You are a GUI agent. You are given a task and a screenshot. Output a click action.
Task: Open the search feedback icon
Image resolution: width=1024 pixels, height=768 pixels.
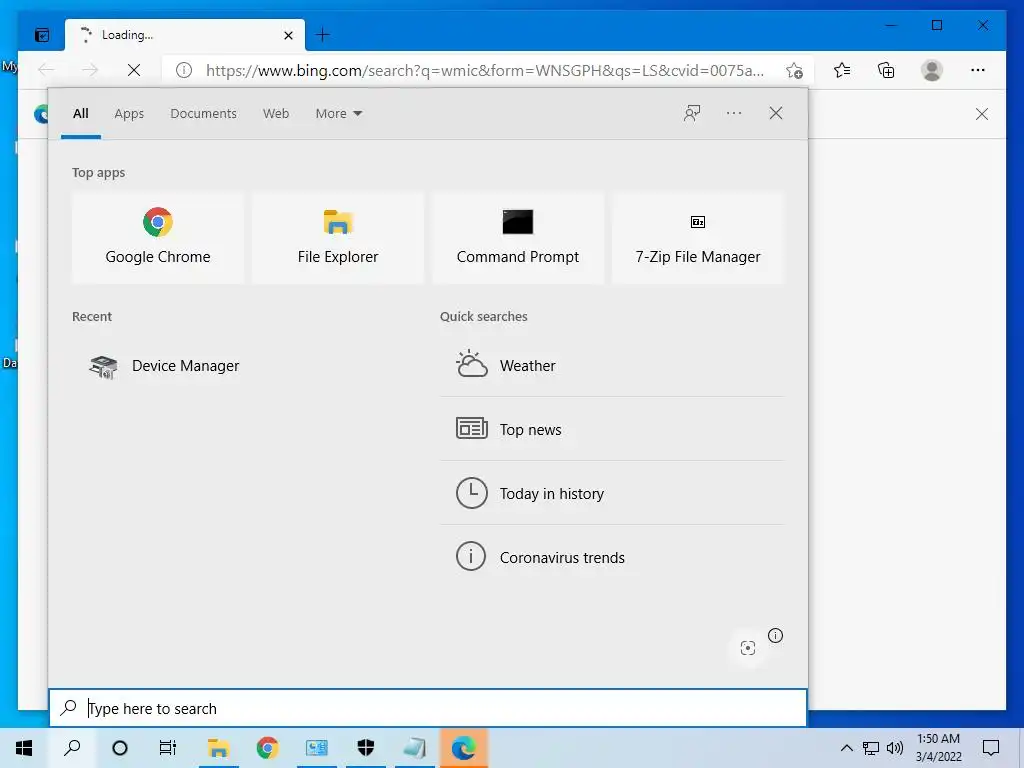(692, 113)
